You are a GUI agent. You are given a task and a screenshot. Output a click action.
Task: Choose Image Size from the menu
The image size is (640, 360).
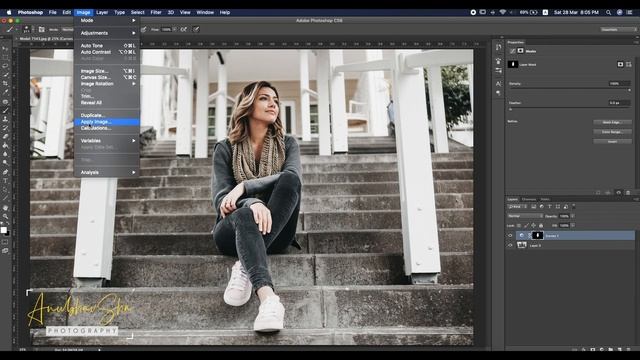107,71
